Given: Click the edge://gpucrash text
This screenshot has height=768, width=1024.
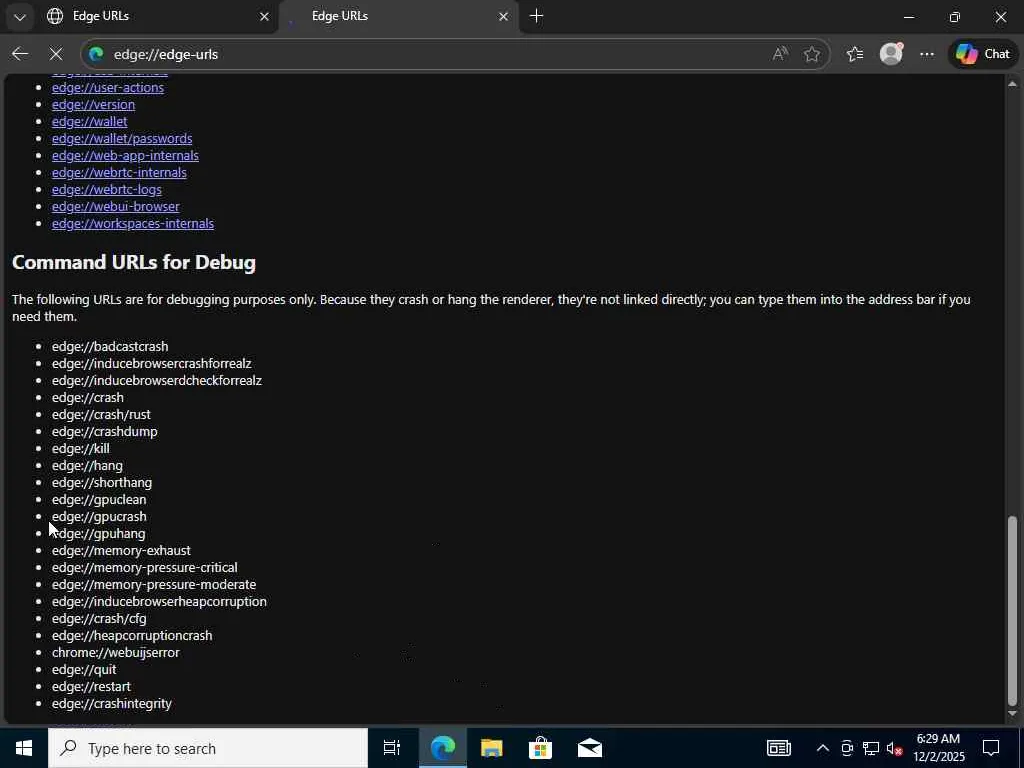Looking at the screenshot, I should [x=99, y=516].
